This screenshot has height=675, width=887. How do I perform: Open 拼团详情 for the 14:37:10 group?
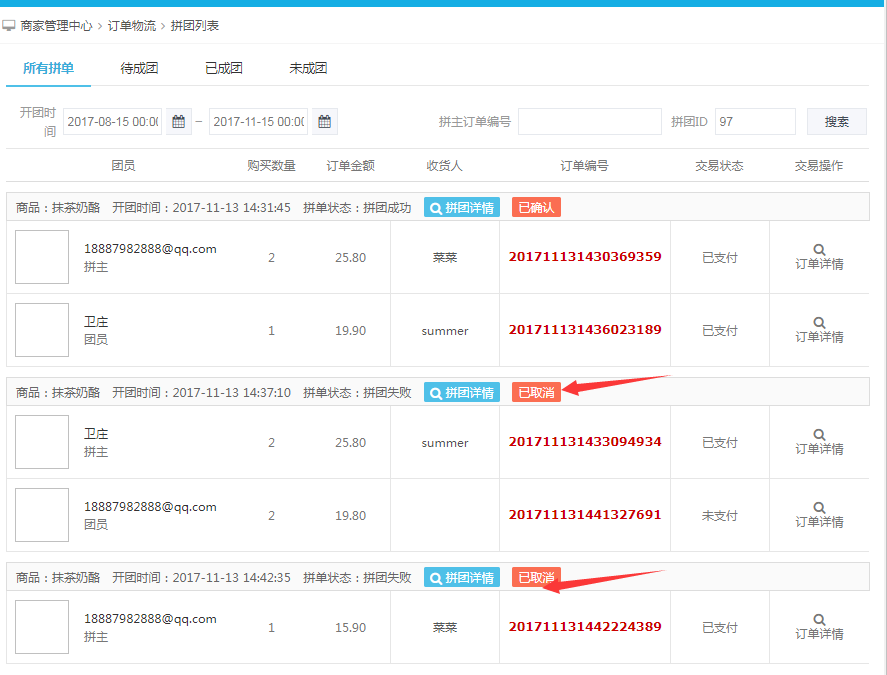click(462, 393)
